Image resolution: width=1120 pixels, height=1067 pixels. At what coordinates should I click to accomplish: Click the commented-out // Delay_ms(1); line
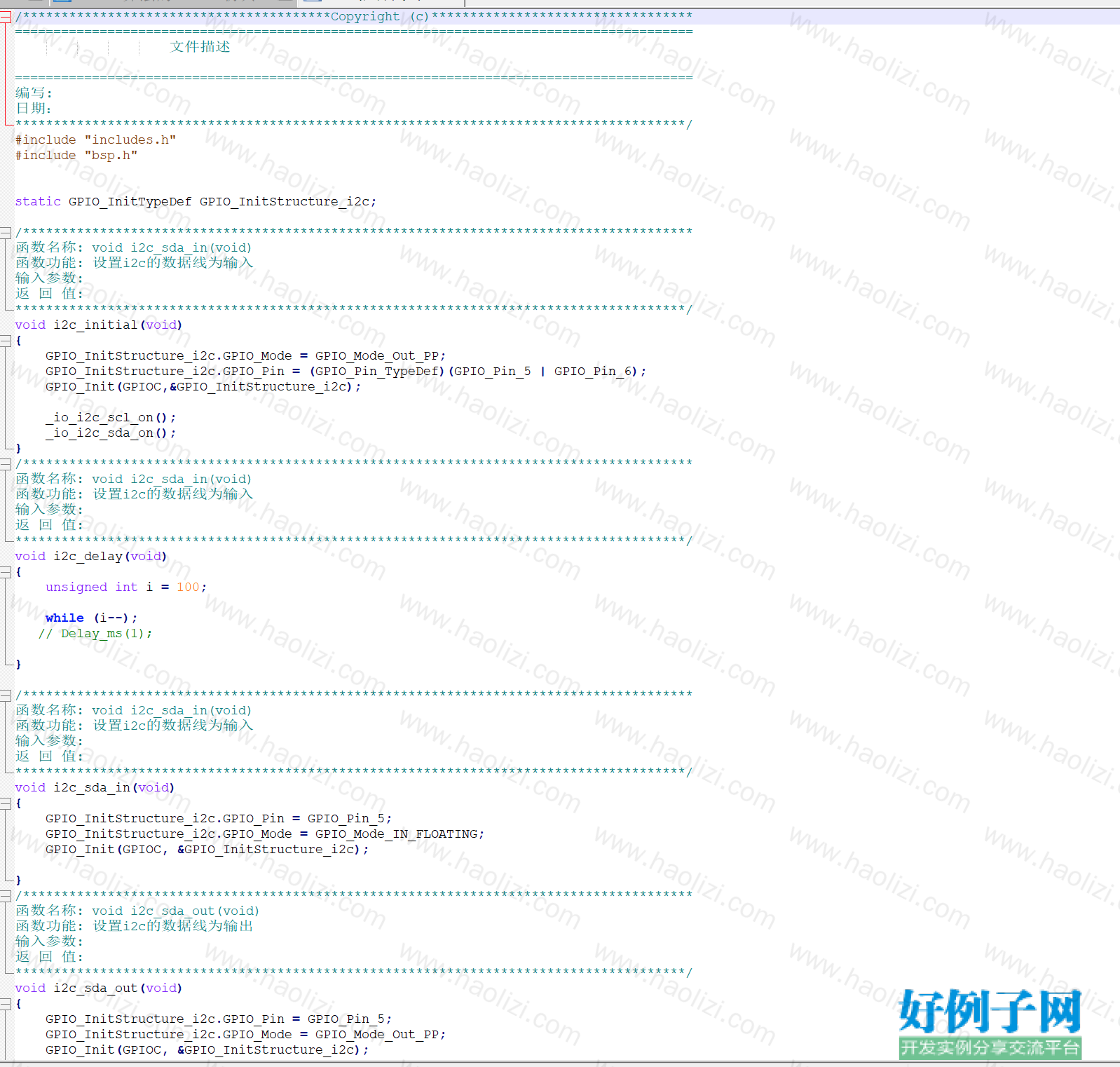pos(95,633)
